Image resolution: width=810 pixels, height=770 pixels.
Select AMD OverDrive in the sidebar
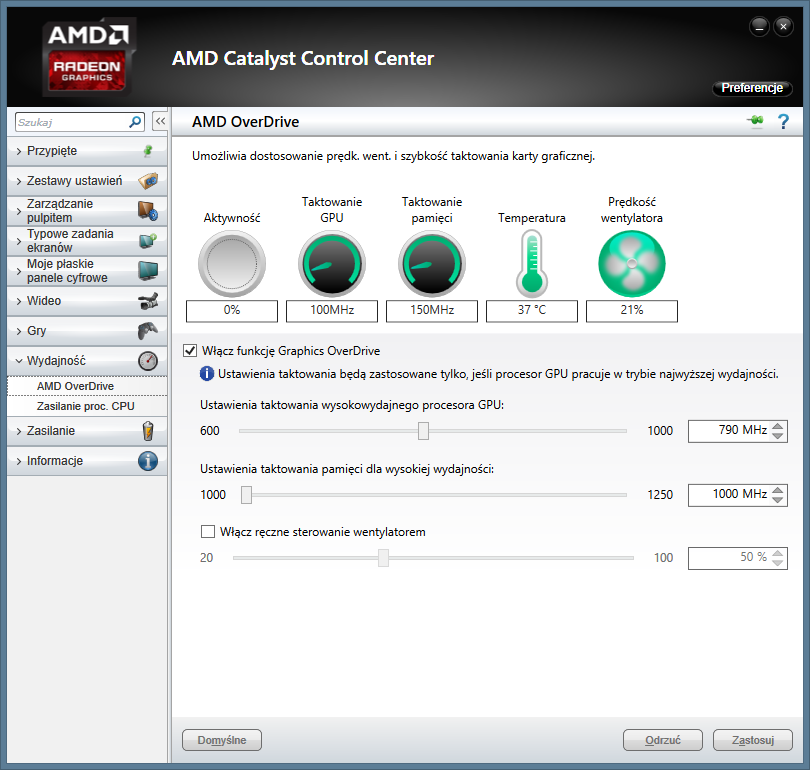(x=87, y=386)
